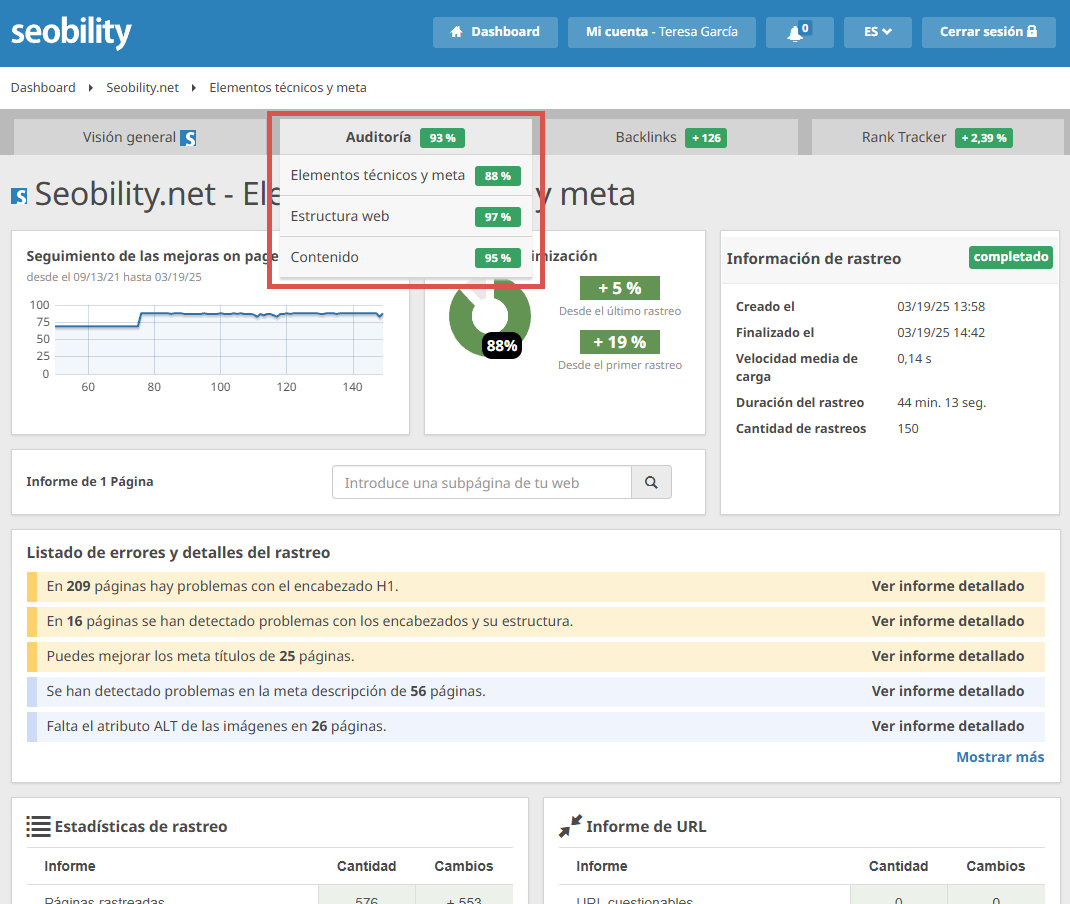Open detailed report for H1 heading problems
Viewport: 1070px width, 904px height.
(948, 586)
